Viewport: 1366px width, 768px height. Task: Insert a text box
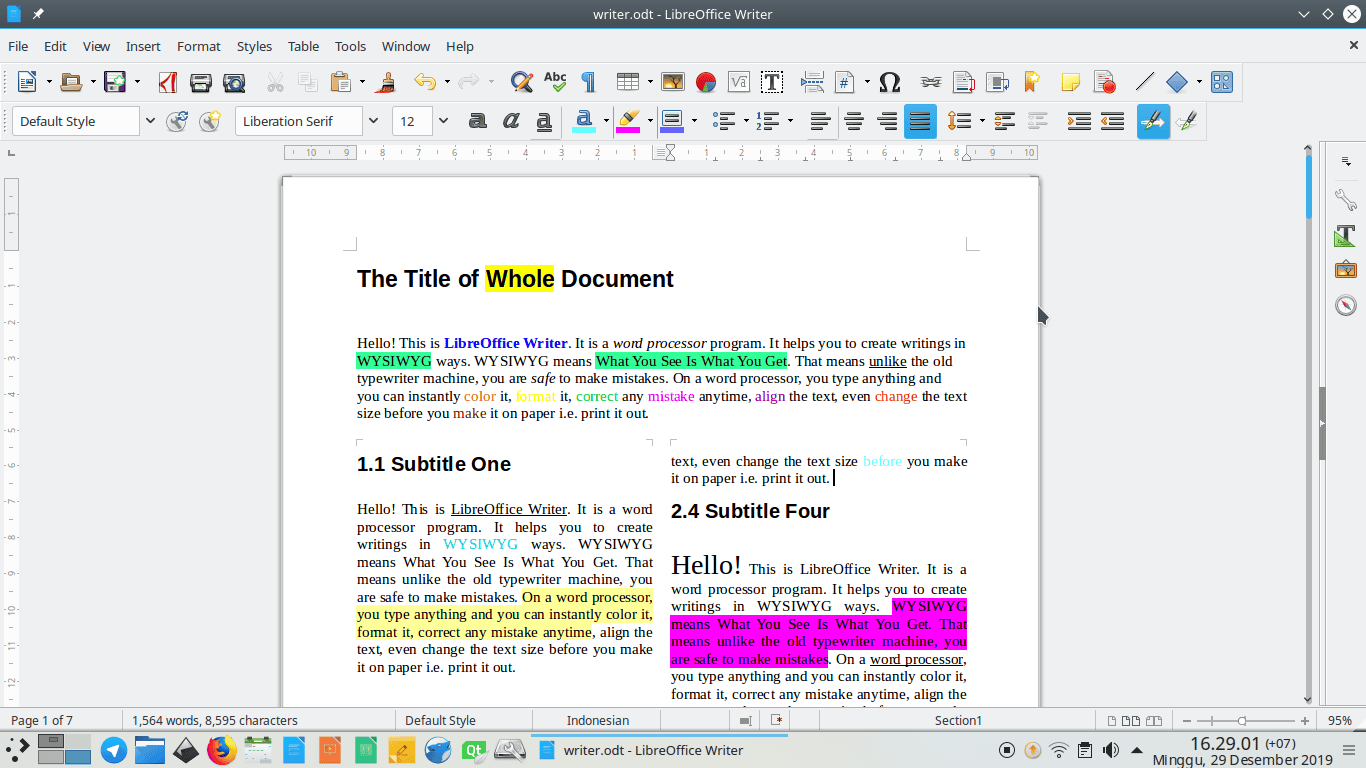772,82
